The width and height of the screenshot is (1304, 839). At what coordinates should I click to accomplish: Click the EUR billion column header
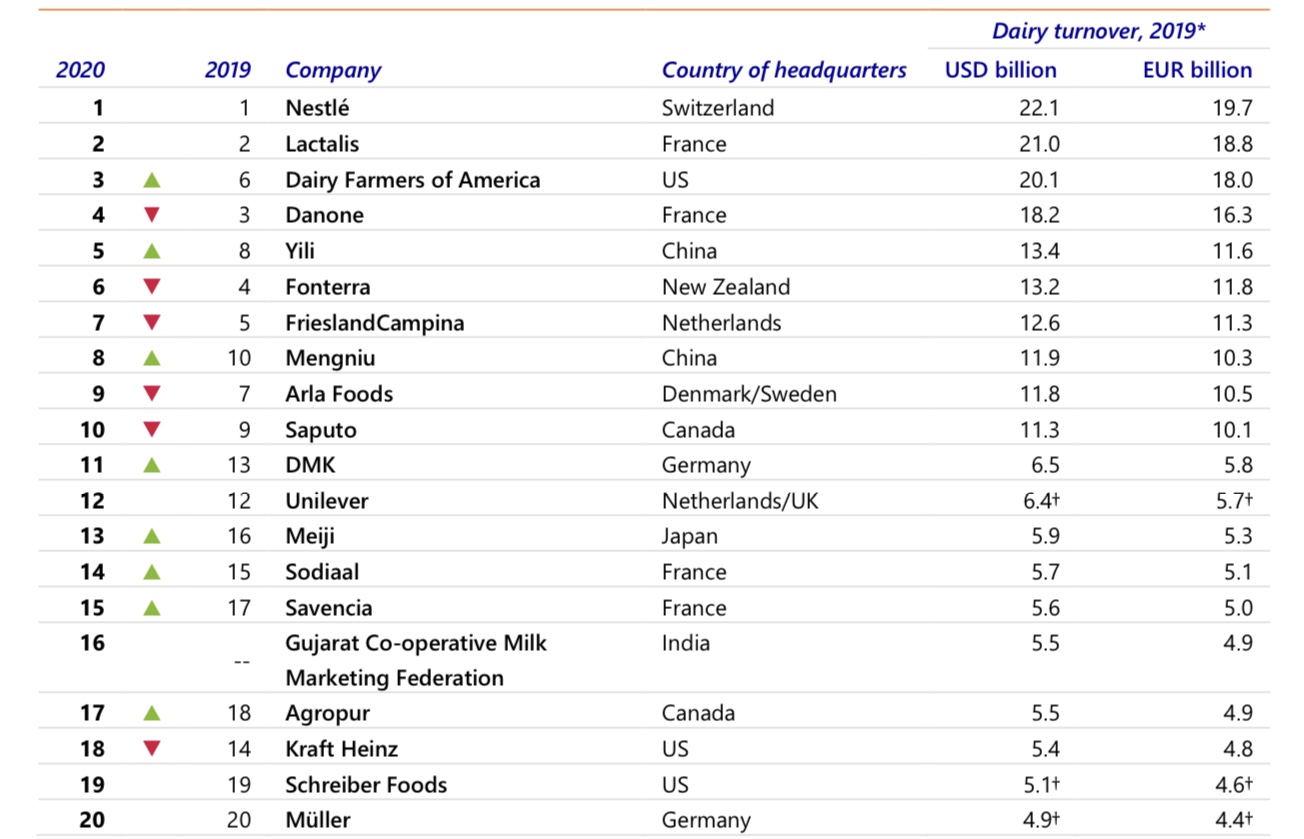pyautogui.click(x=1197, y=71)
